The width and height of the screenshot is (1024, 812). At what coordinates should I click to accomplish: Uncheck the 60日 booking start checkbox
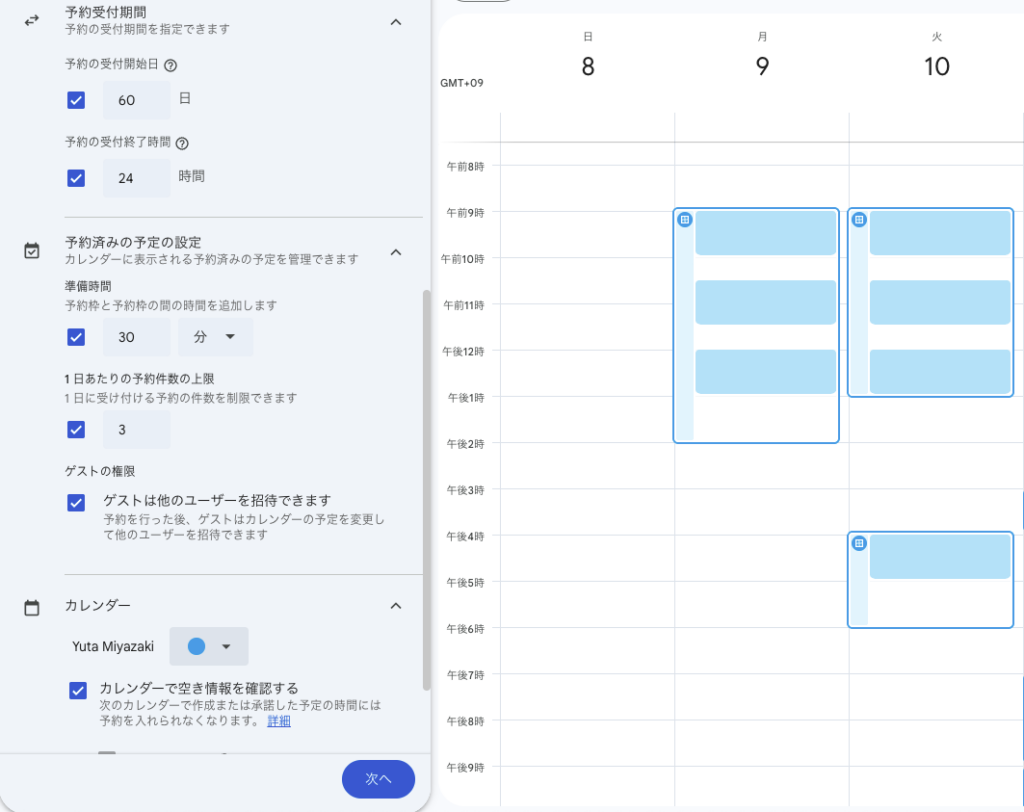tap(76, 100)
